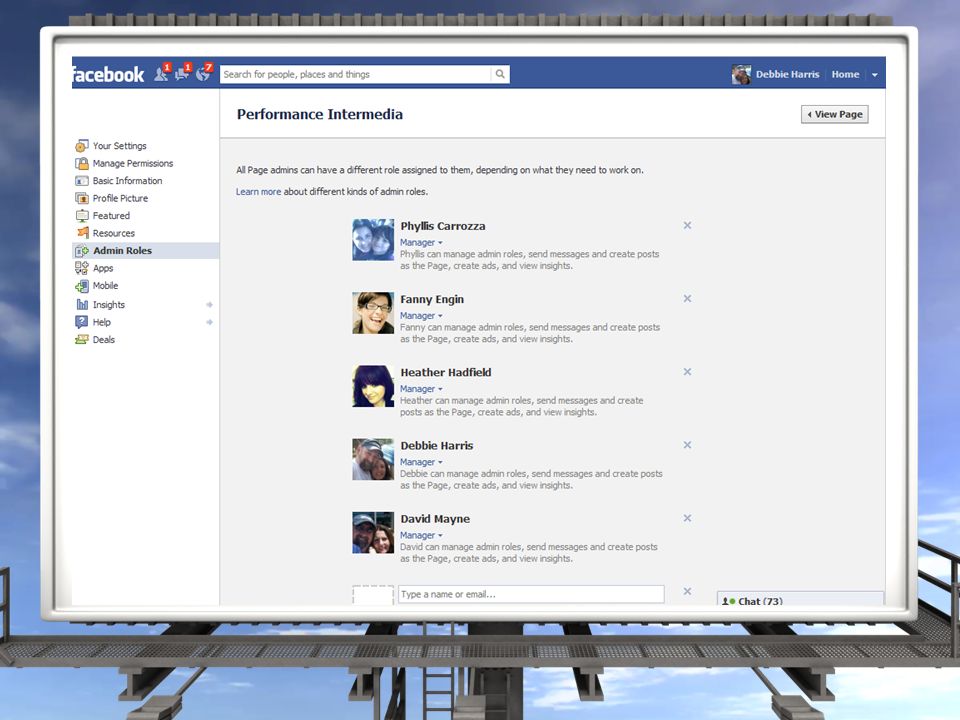Remove the empty new admin row

(688, 591)
